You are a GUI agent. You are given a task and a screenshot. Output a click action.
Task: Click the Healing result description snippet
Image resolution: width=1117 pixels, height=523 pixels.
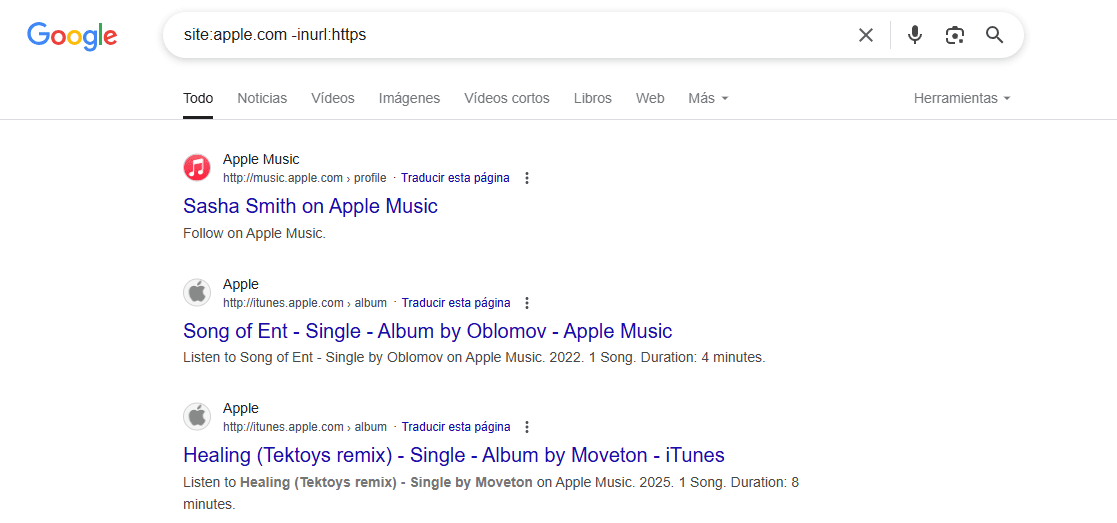(x=491, y=493)
